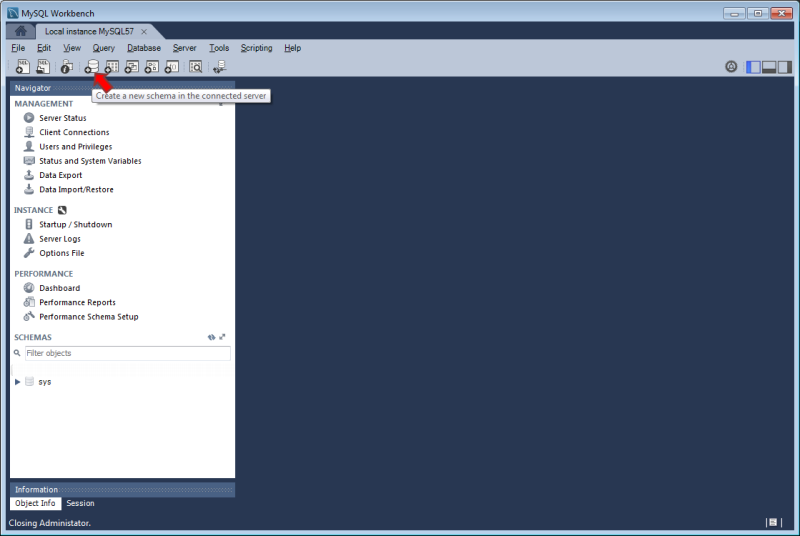Go to the Home screen tab
The width and height of the screenshot is (800, 536).
coord(20,31)
